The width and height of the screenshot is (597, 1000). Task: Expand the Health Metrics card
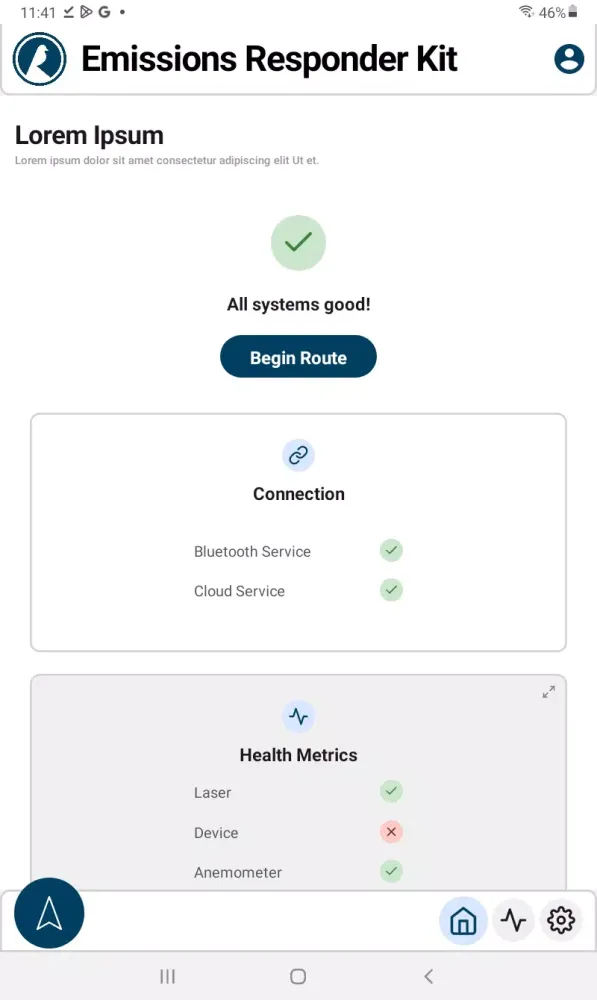[x=549, y=692]
